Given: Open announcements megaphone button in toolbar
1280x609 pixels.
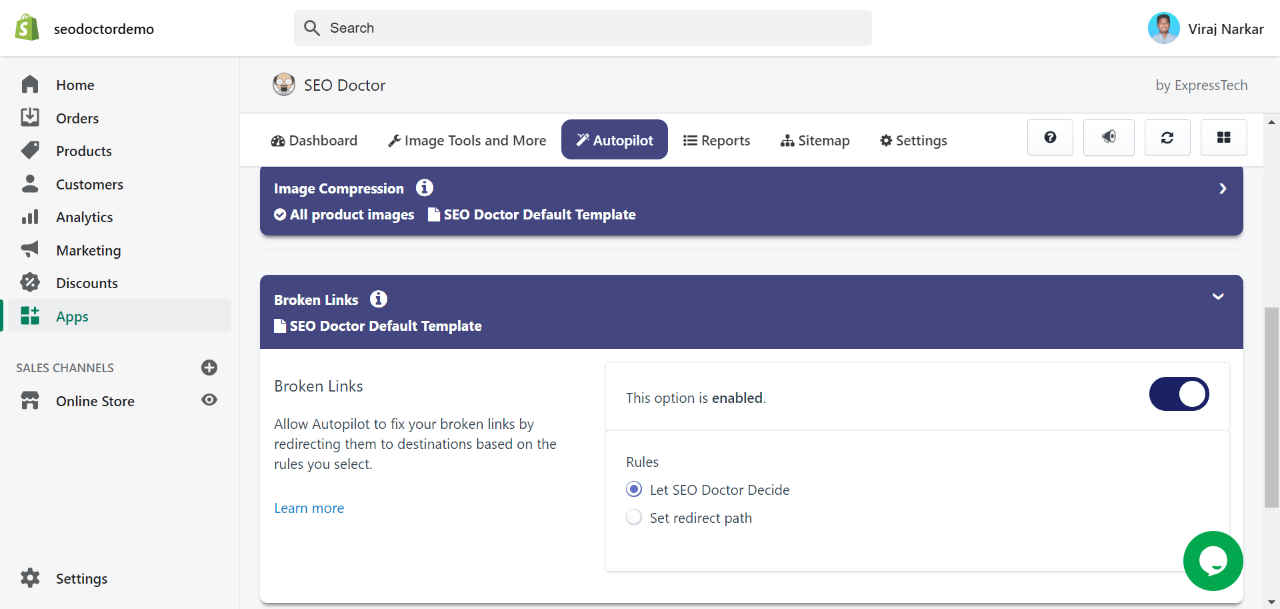Looking at the screenshot, I should [1109, 138].
